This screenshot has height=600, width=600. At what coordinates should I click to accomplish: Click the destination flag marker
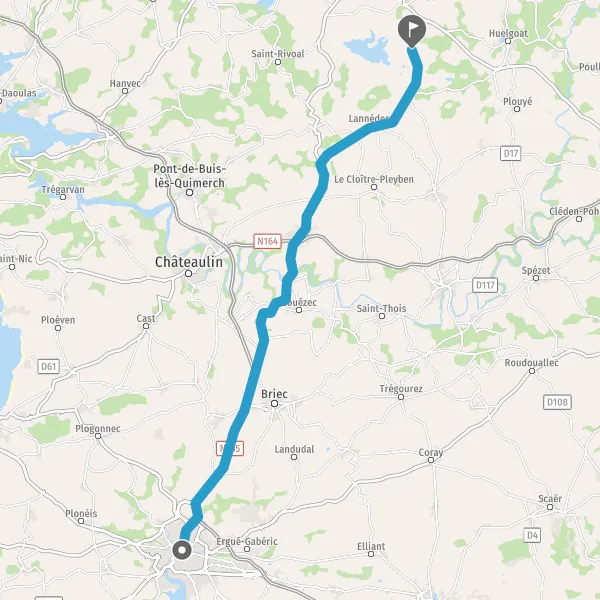(x=412, y=31)
